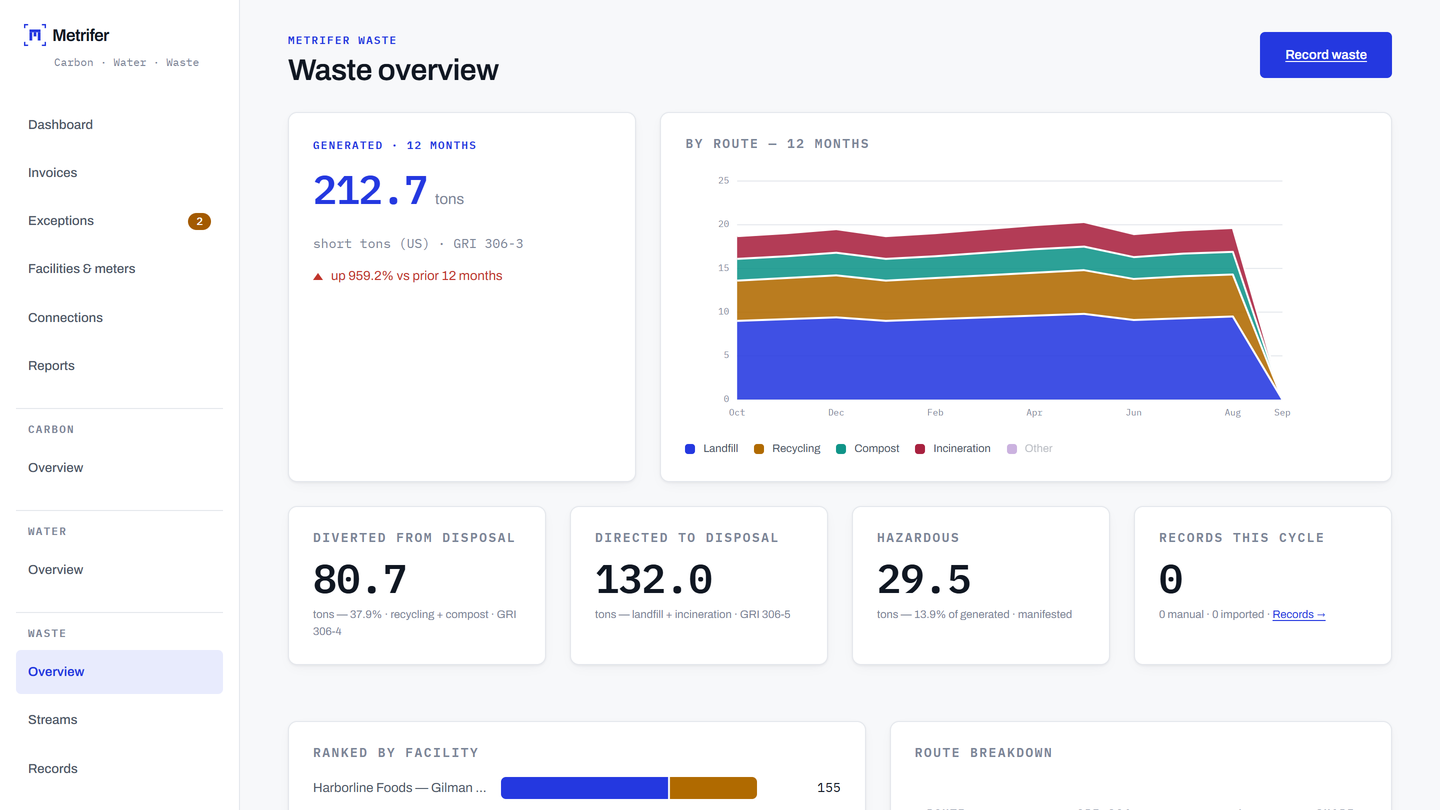
Task: Click the Waste overview heading
Action: click(x=393, y=70)
